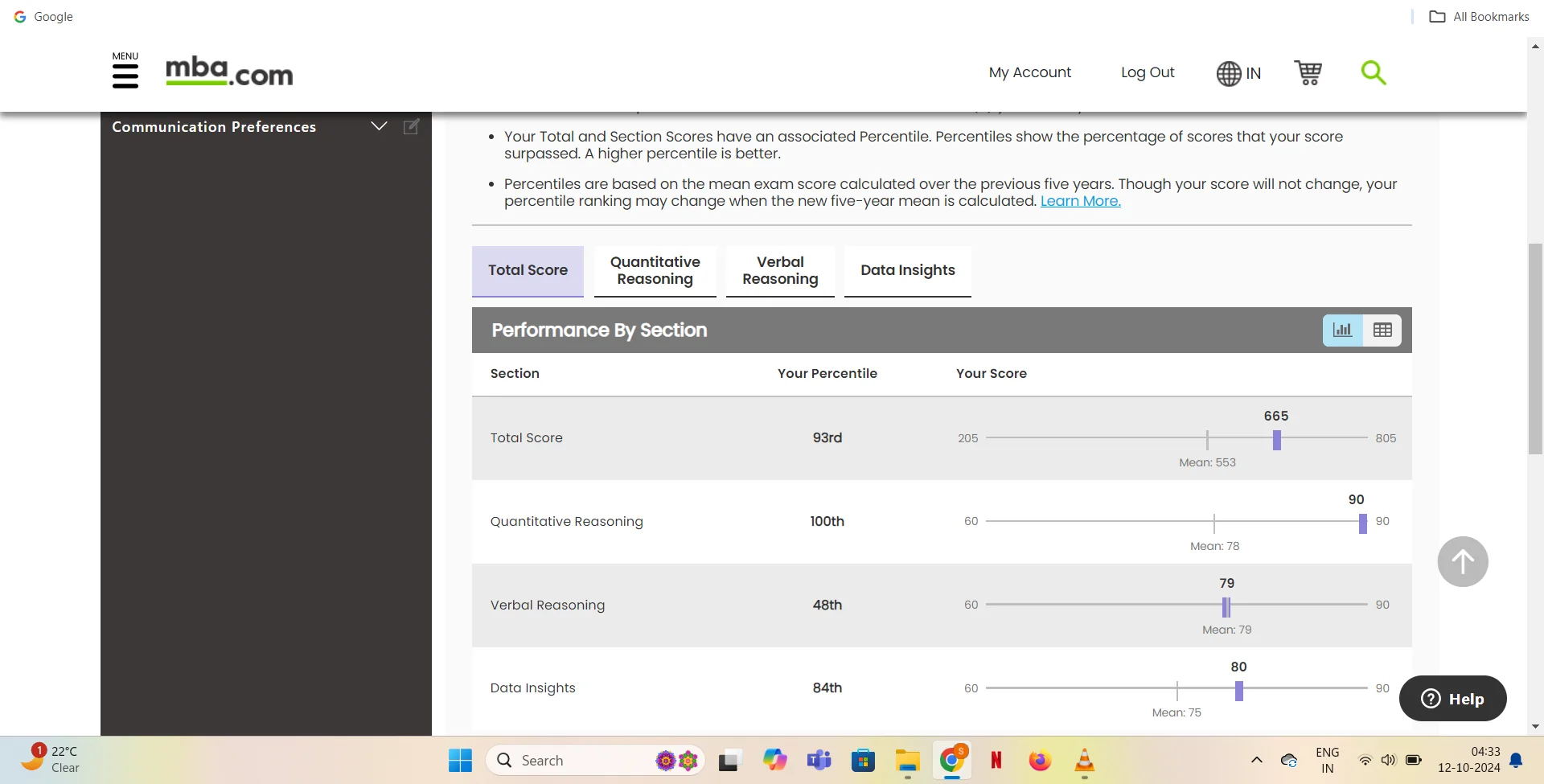
Task: Open VLC media player from taskbar
Action: coord(1084,760)
